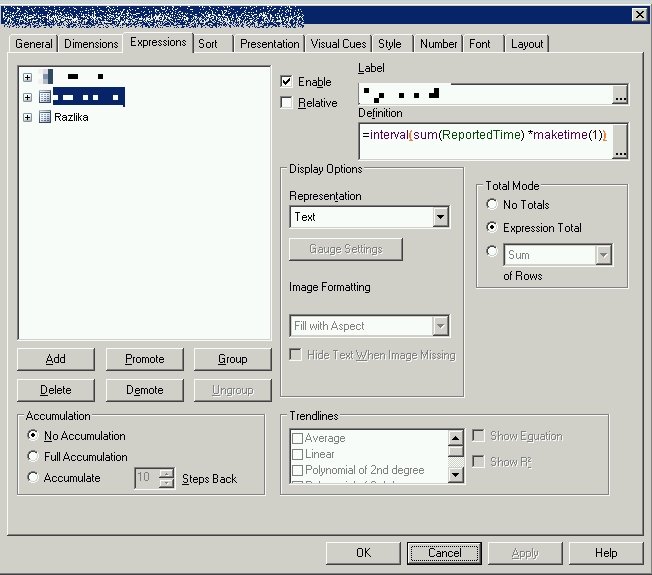652x575 pixels.
Task: Click the table icon of the highlighted expression
Action: [44, 97]
